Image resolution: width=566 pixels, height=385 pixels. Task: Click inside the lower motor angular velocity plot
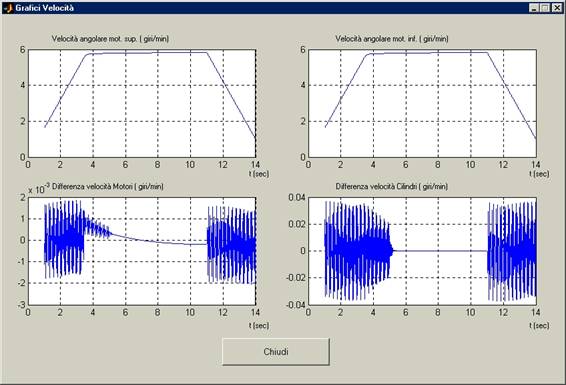click(422, 103)
